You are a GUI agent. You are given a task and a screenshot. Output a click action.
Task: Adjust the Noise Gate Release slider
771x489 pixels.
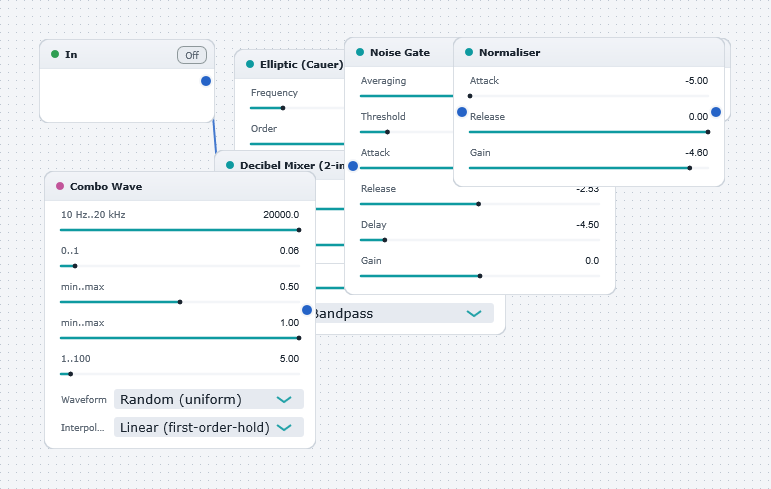(x=480, y=204)
